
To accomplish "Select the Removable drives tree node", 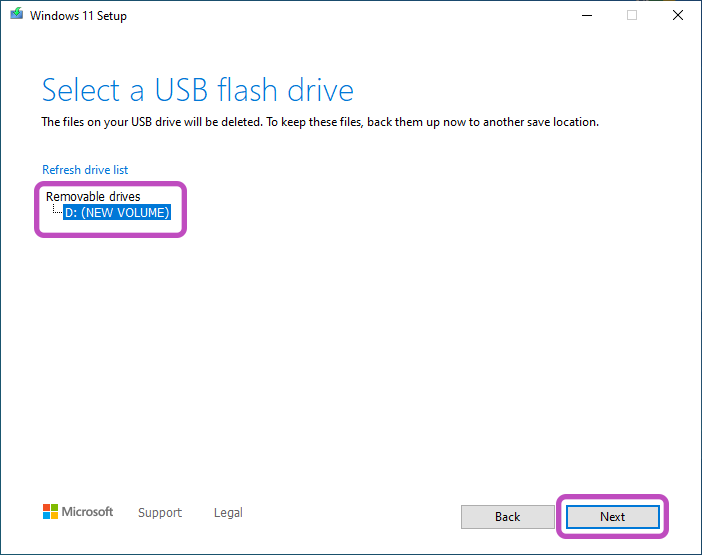I will click(93, 196).
